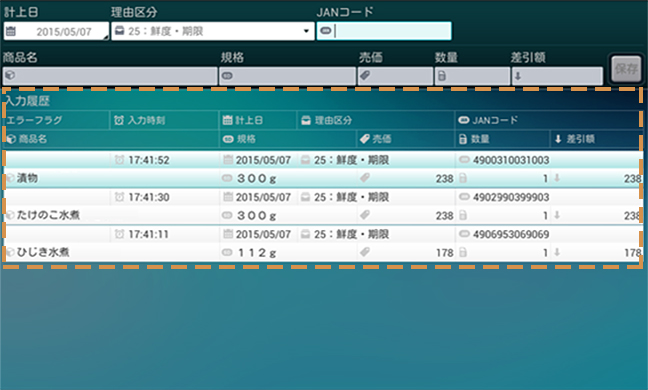Click the down arrow icon in 差引額 field
This screenshot has width=648, height=390.
coord(518,76)
